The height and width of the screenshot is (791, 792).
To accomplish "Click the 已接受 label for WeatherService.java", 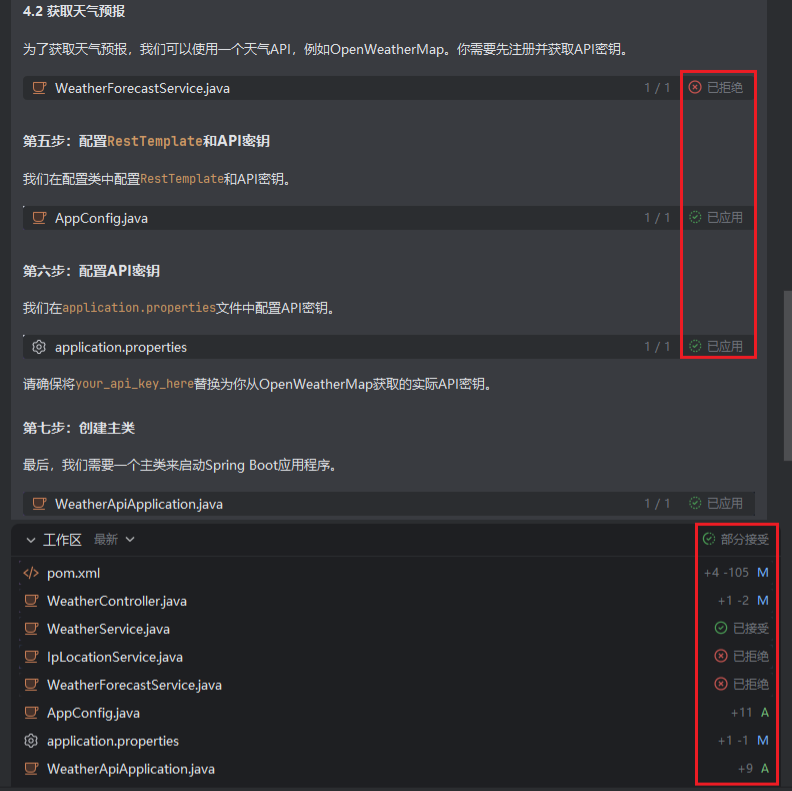I will (x=751, y=628).
